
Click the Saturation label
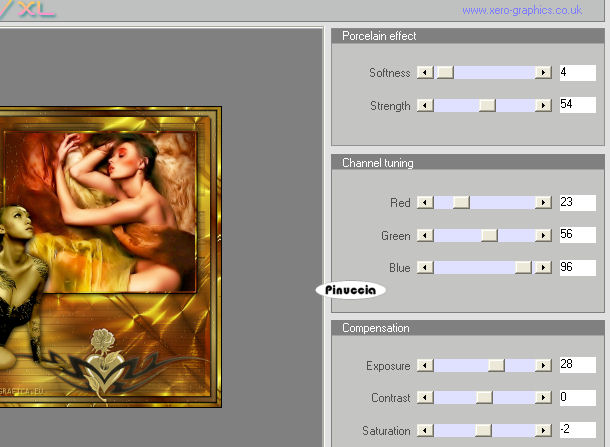tap(386, 431)
